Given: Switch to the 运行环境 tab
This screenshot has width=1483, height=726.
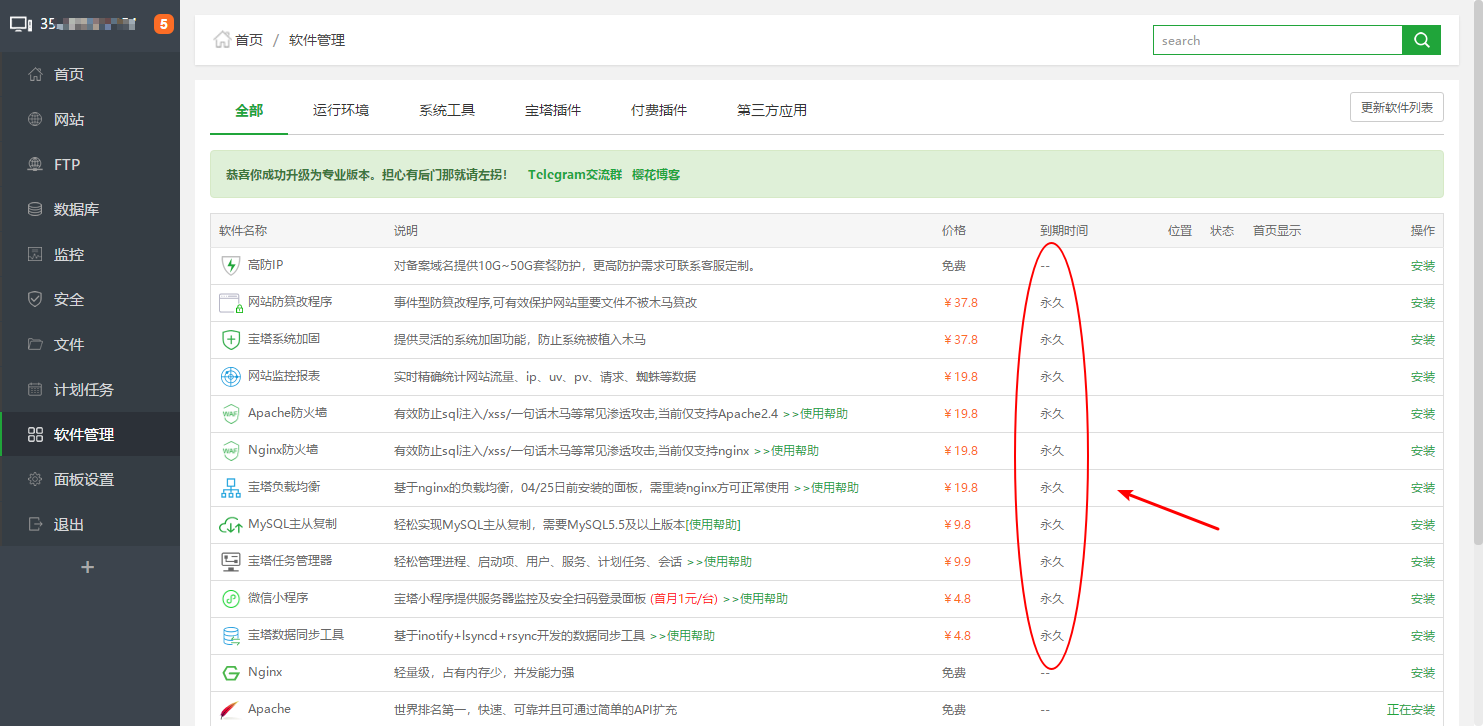Looking at the screenshot, I should [x=341, y=110].
